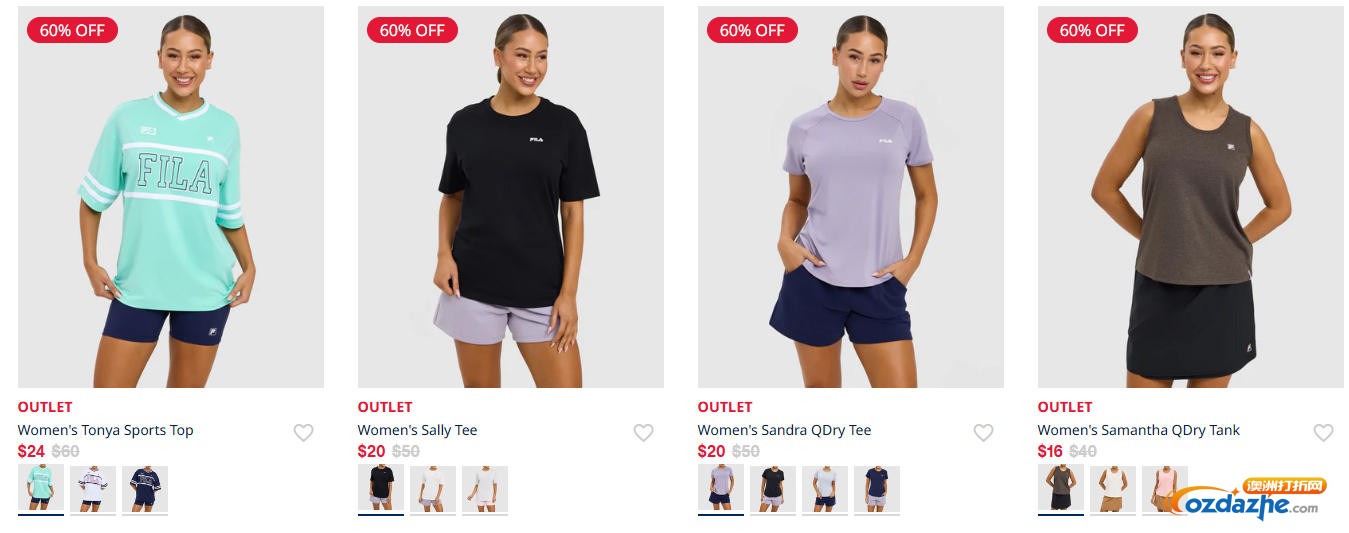View the large mint Tonya Sports Top image
The image size is (1349, 533).
tap(171, 197)
